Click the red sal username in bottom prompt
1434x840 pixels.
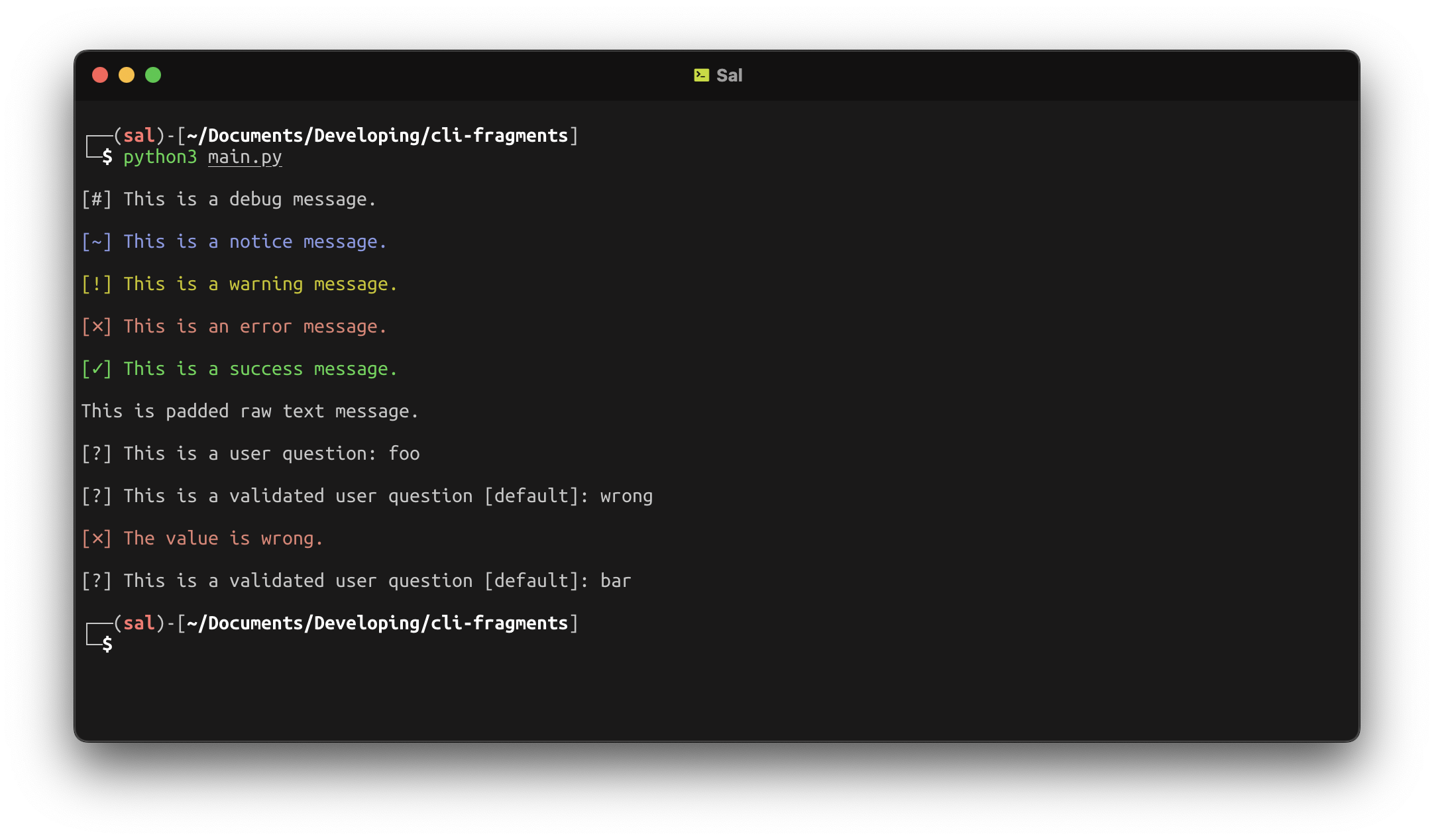(x=139, y=623)
